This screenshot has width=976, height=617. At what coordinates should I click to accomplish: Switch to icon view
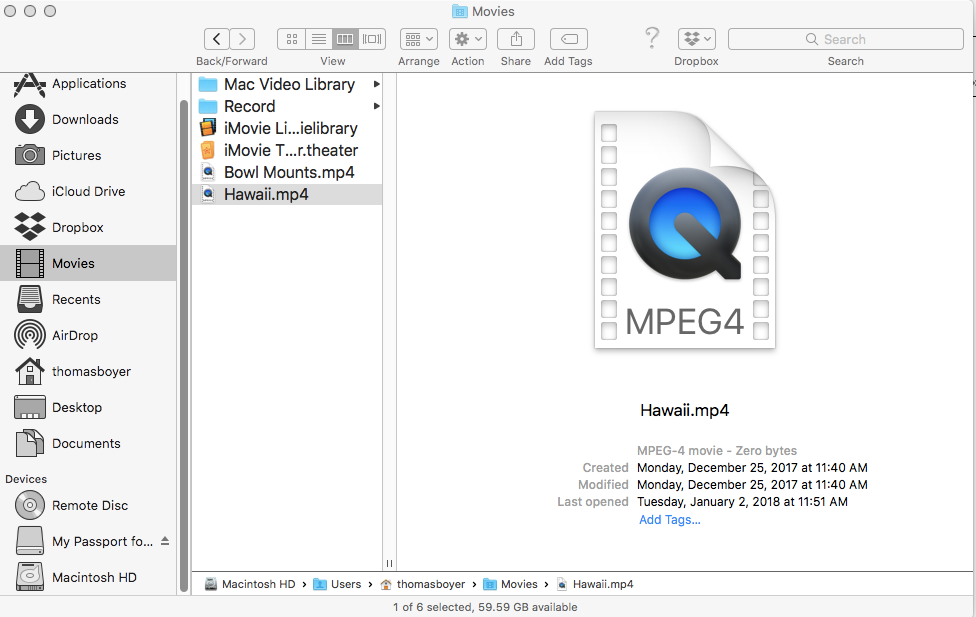pos(291,39)
